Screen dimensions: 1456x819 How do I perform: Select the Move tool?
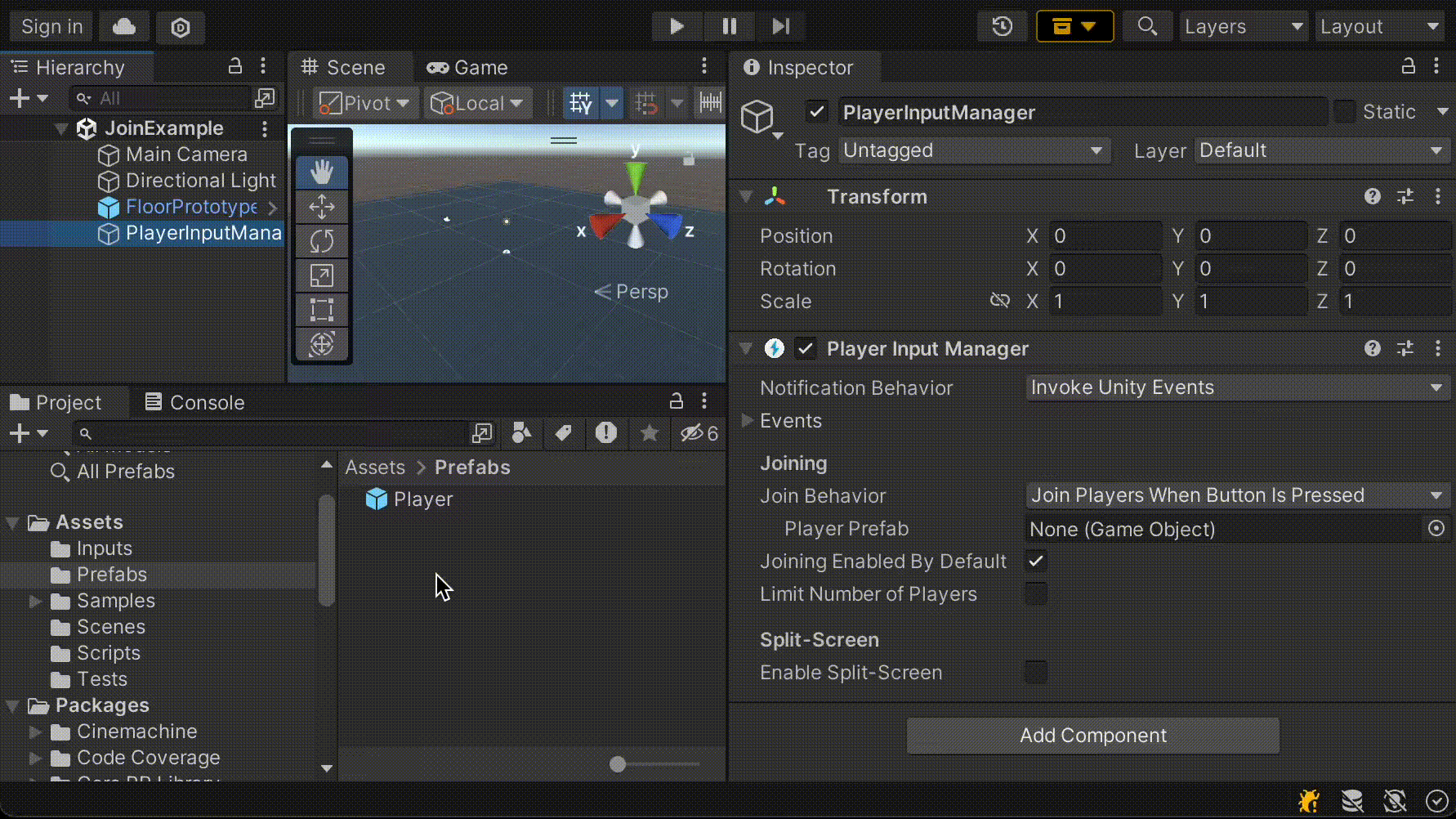click(322, 207)
